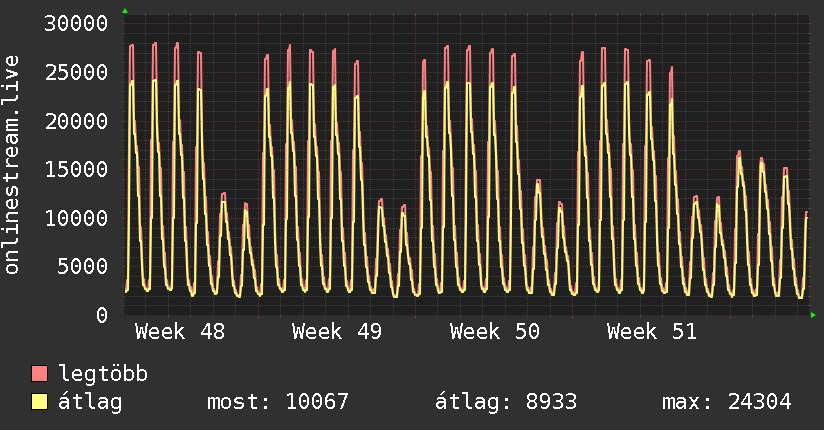Click the green arrow at x-axis end
This screenshot has height=430, width=824.
point(813,315)
